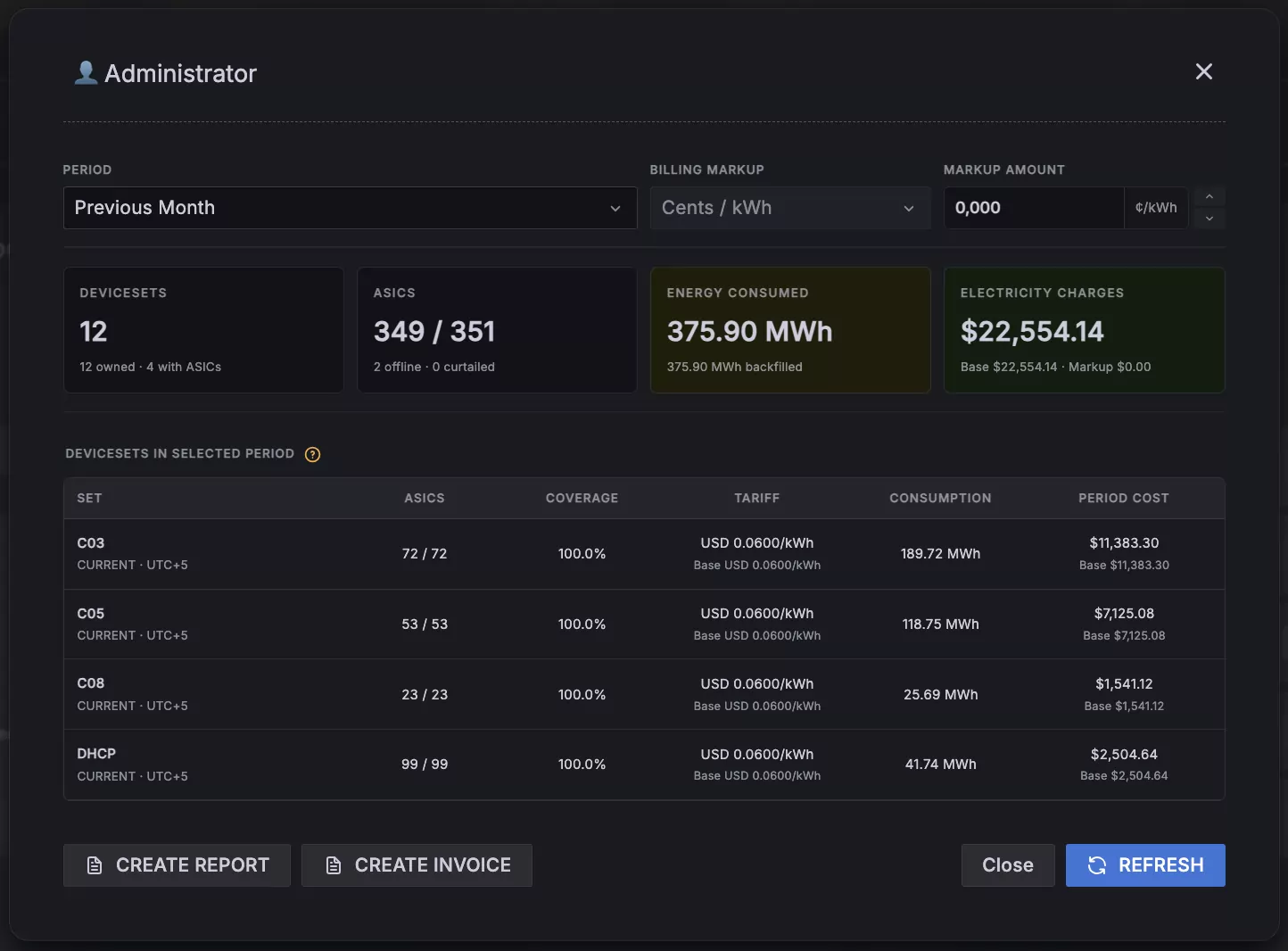Click the $2,504.64 period cost cell
The width and height of the screenshot is (1288, 951).
click(1124, 755)
